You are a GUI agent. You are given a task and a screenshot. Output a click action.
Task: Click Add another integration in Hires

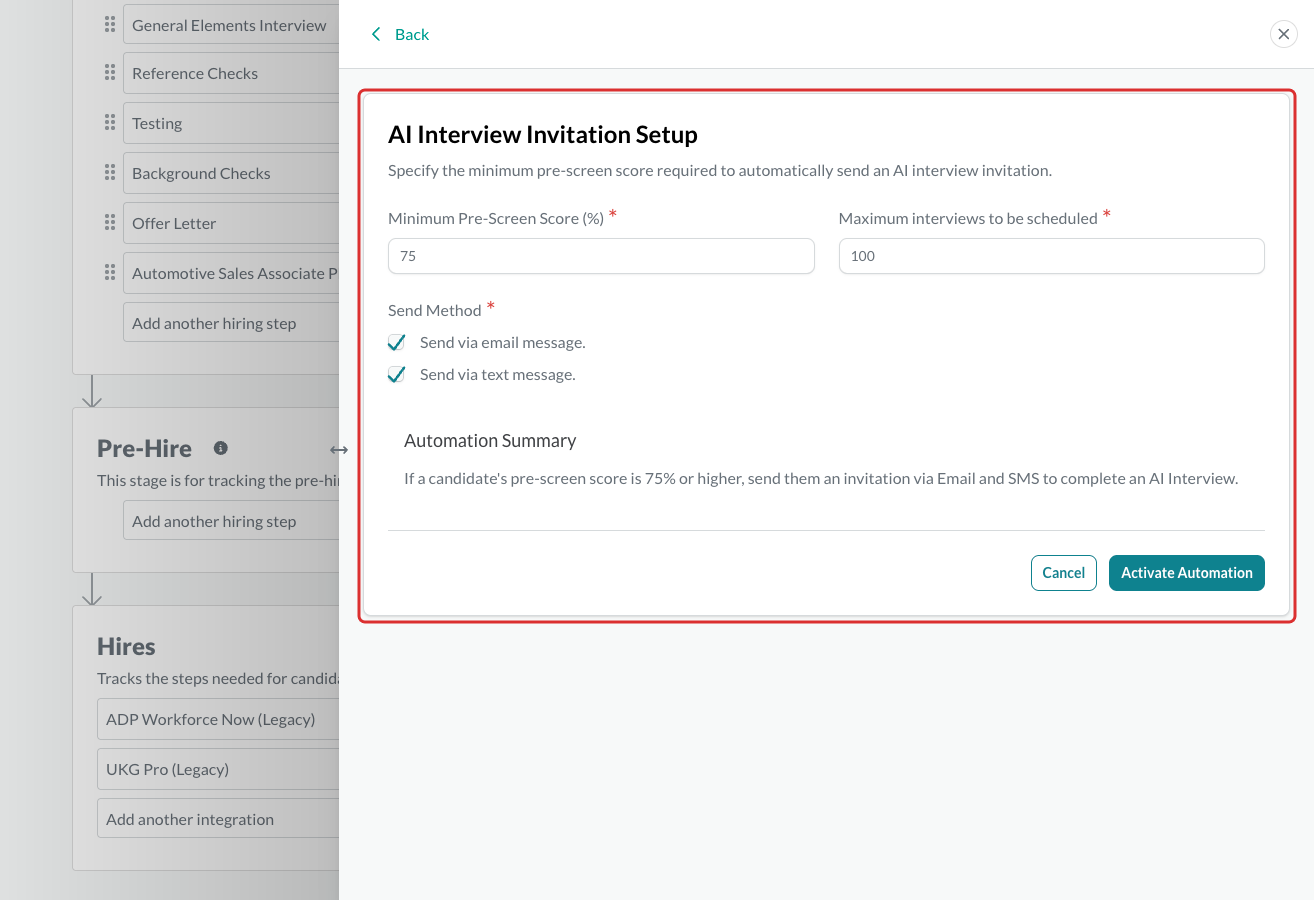tap(218, 819)
